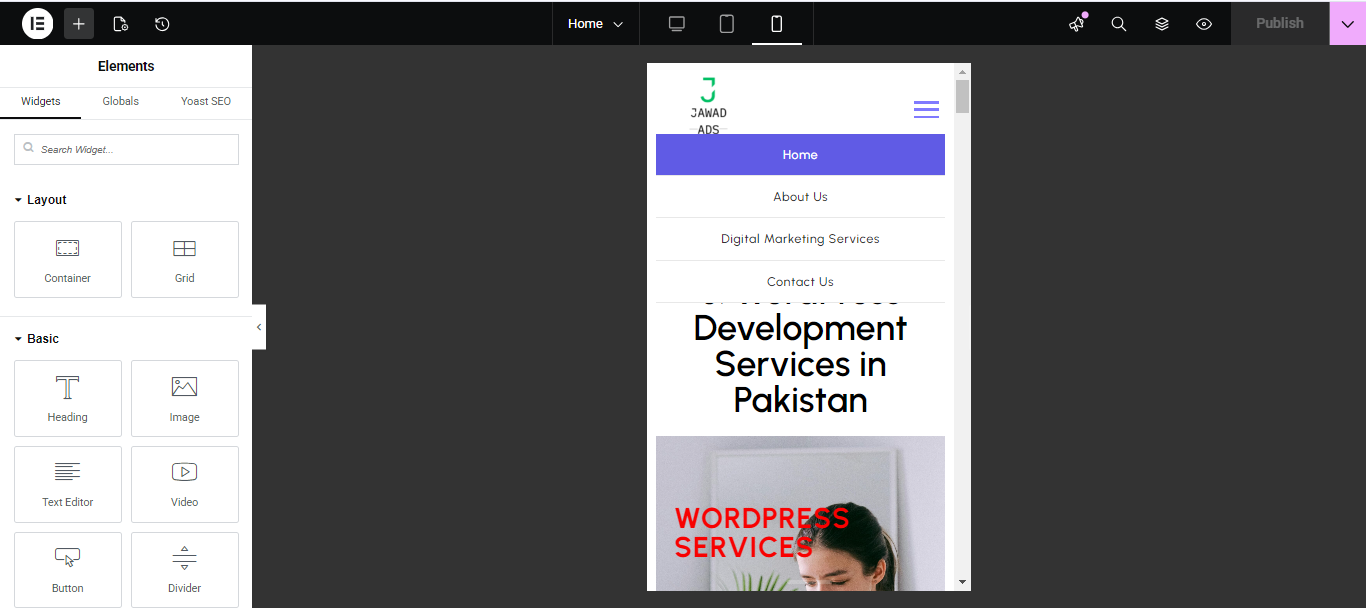Open the Home page dropdown

(x=595, y=23)
